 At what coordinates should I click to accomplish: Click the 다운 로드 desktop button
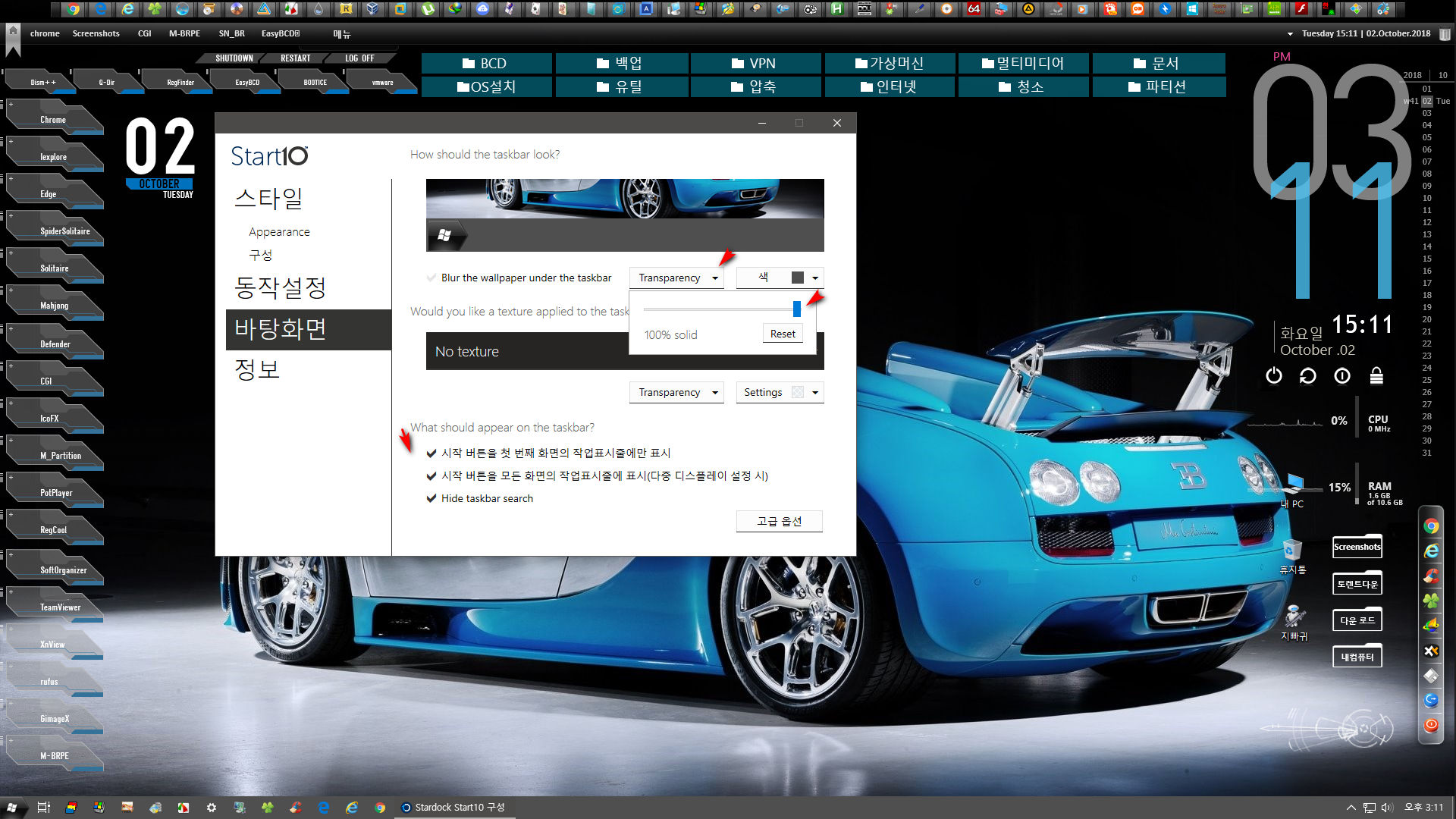[x=1357, y=620]
